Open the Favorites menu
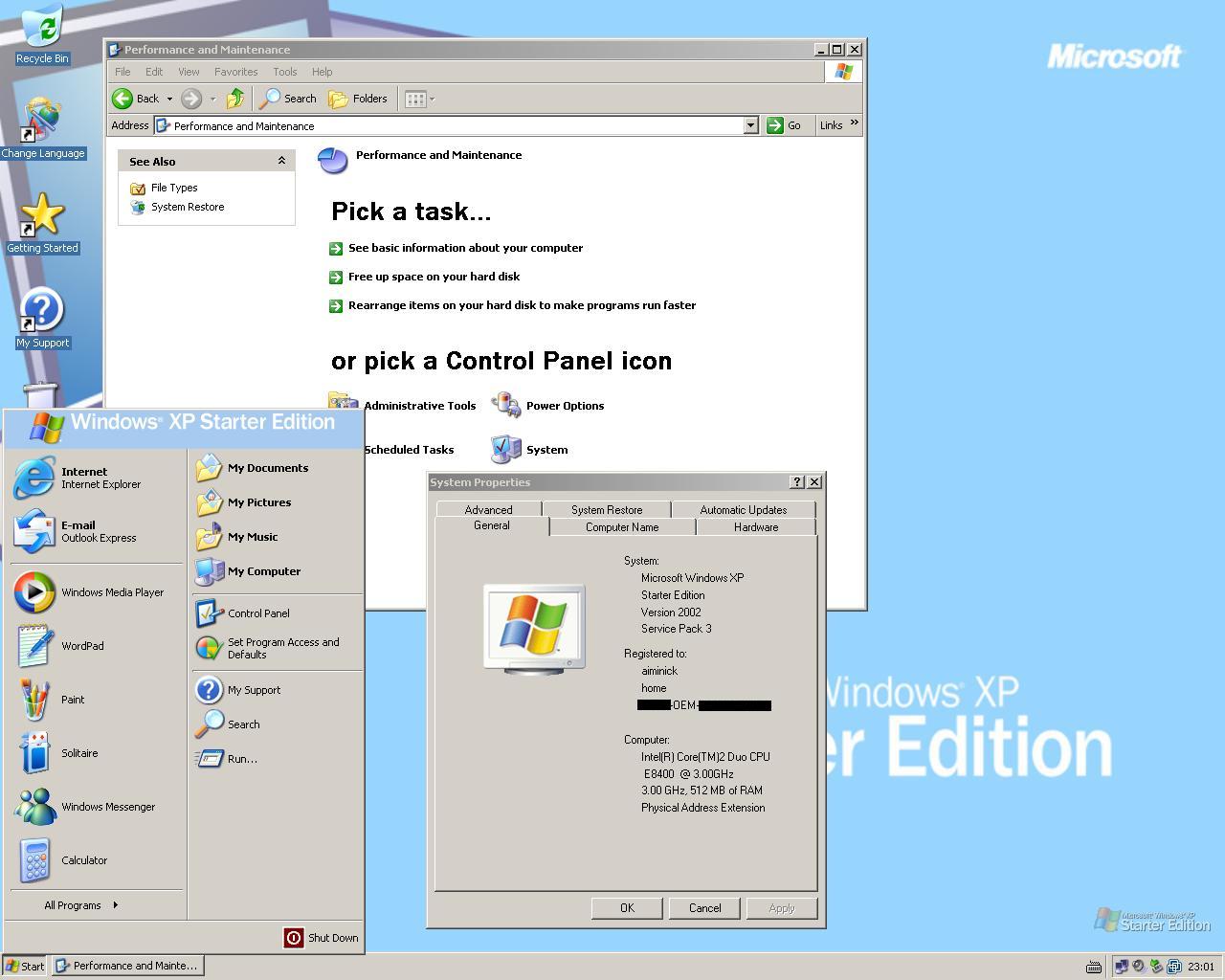 click(x=235, y=72)
